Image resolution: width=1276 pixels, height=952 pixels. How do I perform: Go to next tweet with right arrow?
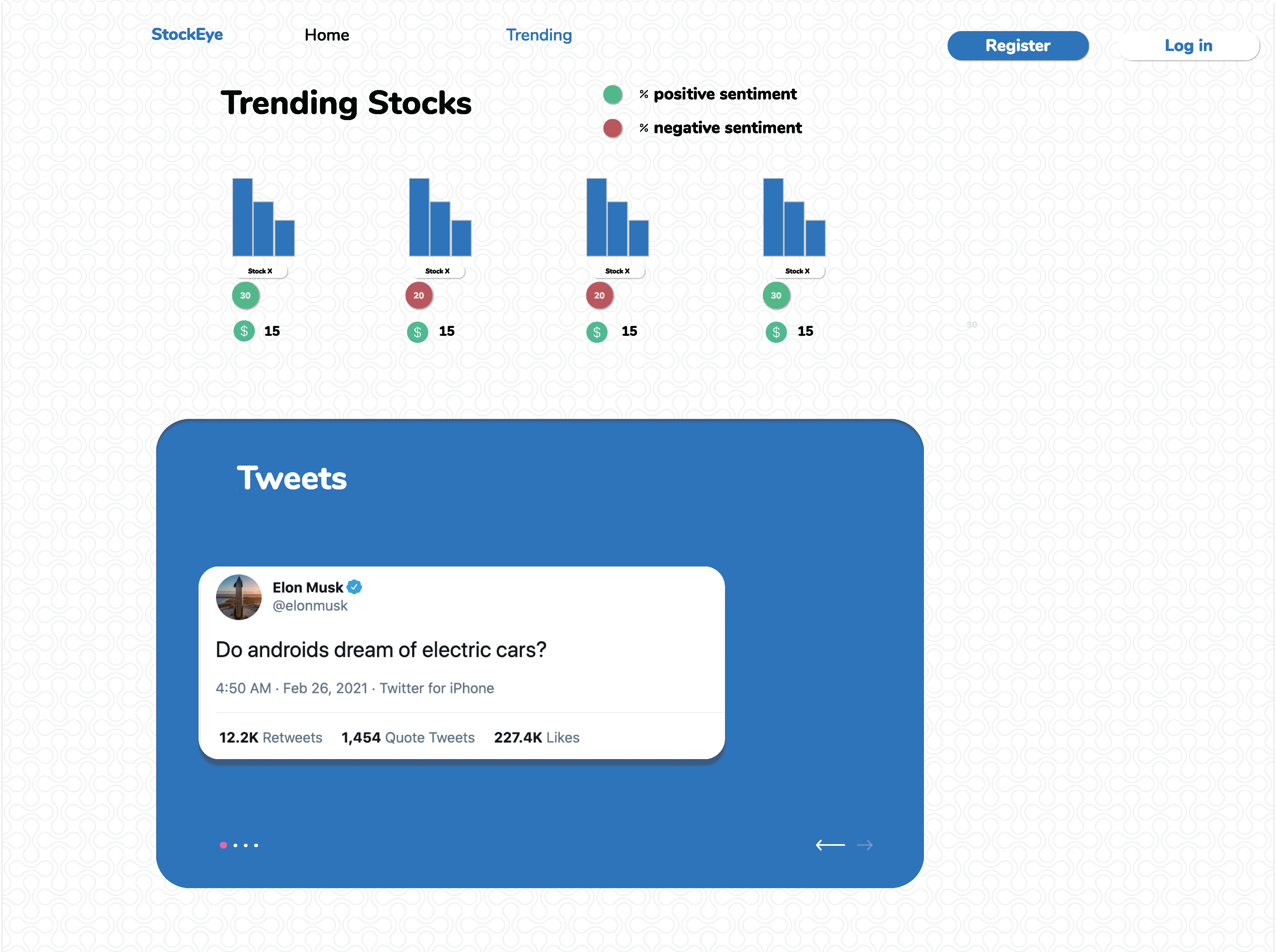pyautogui.click(x=864, y=845)
